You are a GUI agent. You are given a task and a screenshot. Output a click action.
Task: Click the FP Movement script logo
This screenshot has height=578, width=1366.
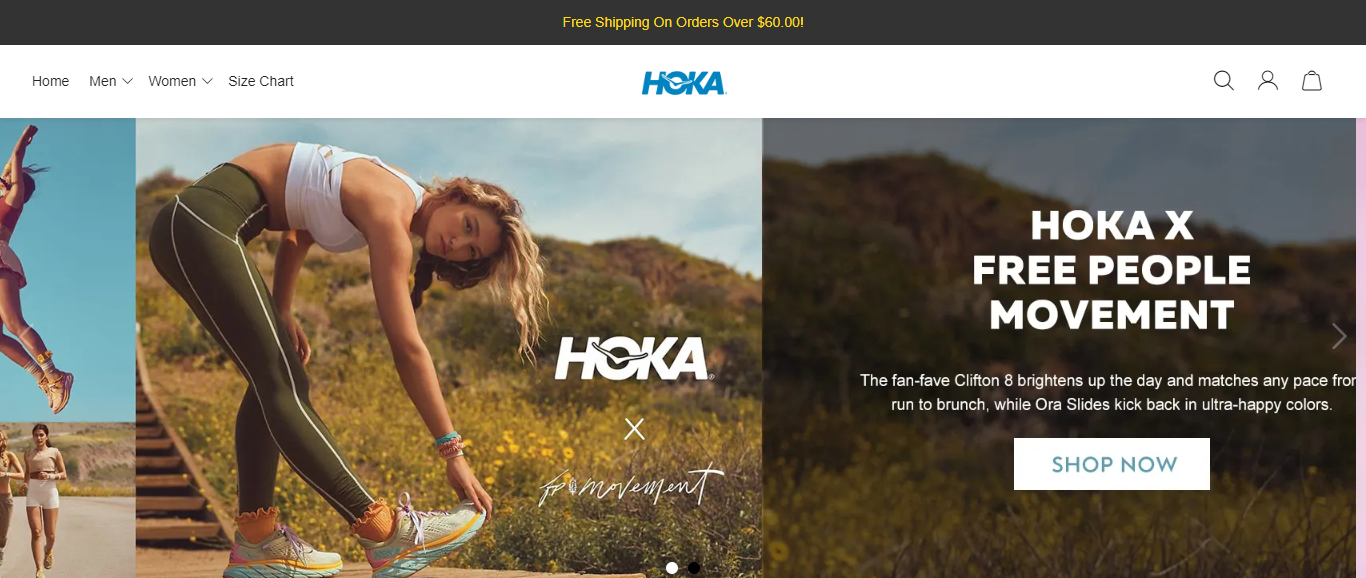coord(631,485)
